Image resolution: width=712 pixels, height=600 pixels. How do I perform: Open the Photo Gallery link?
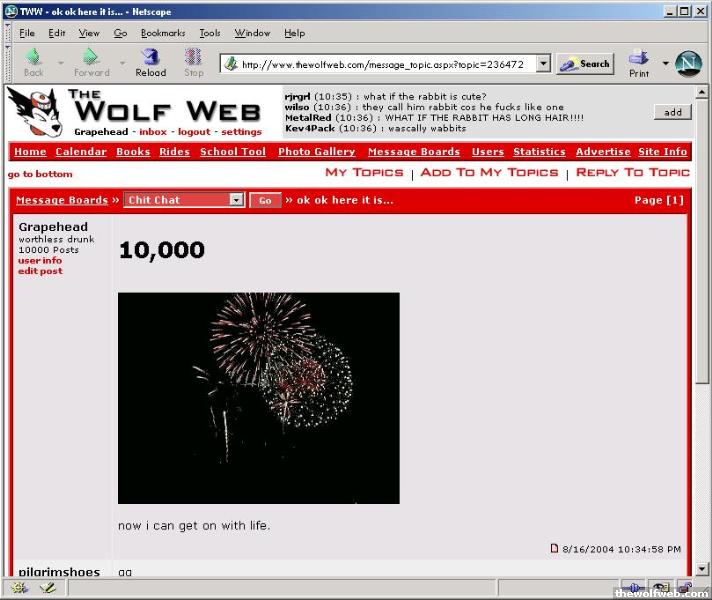pos(316,152)
